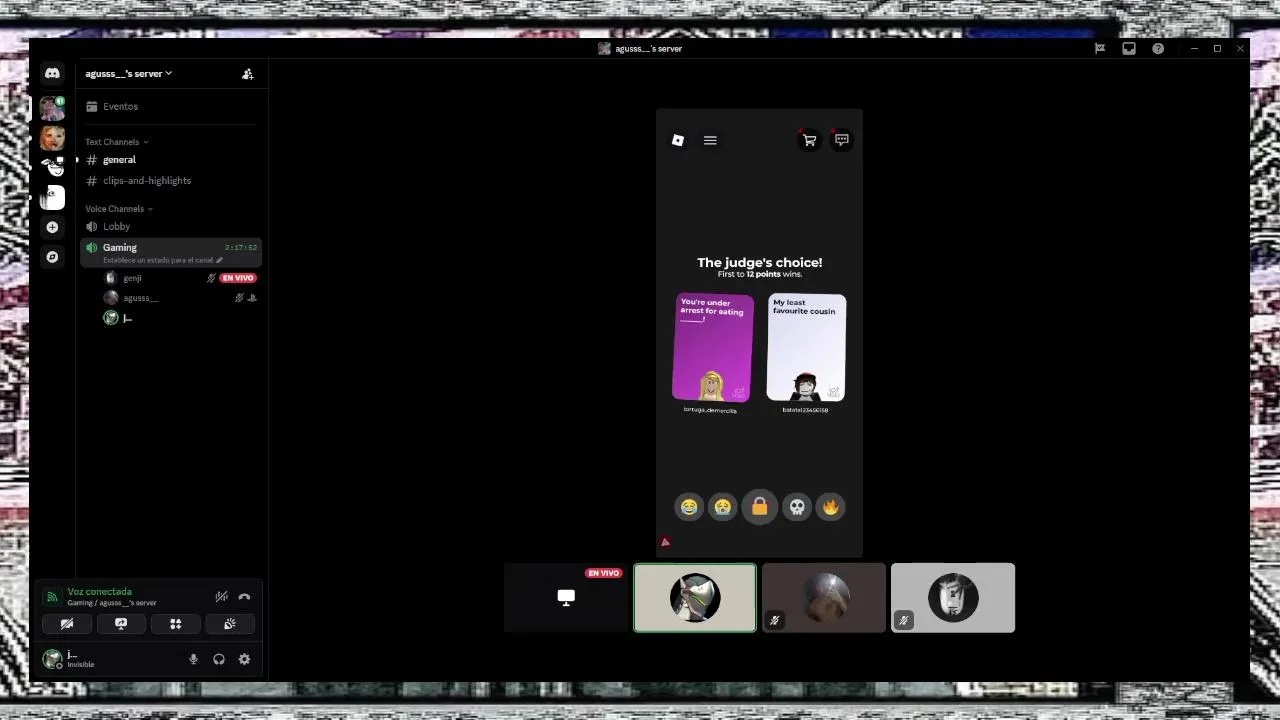Click the Gaming / agusss__'s server label
Viewport: 1280px width, 720px height.
coord(112,603)
